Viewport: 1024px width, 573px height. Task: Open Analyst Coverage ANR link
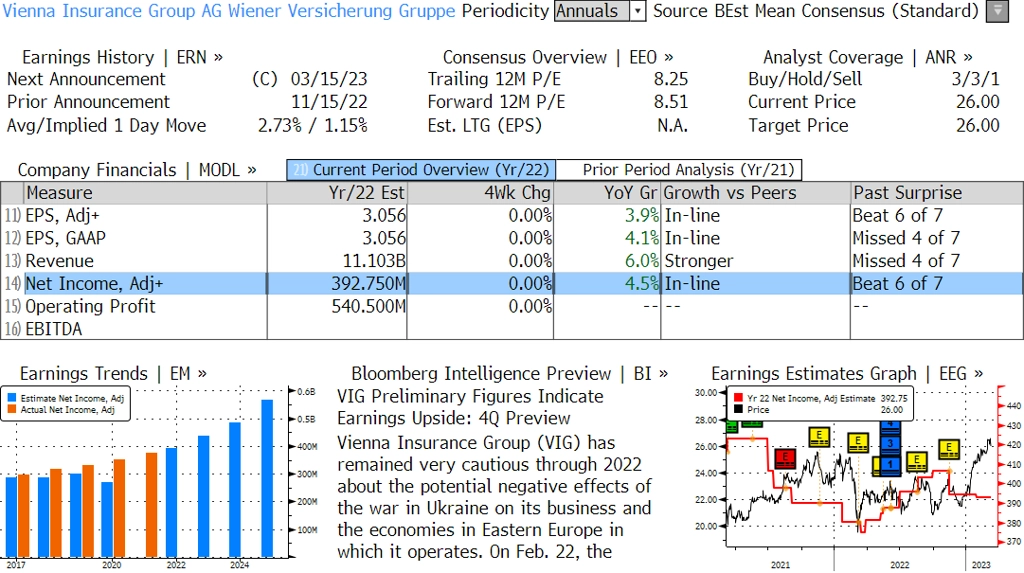tap(868, 57)
